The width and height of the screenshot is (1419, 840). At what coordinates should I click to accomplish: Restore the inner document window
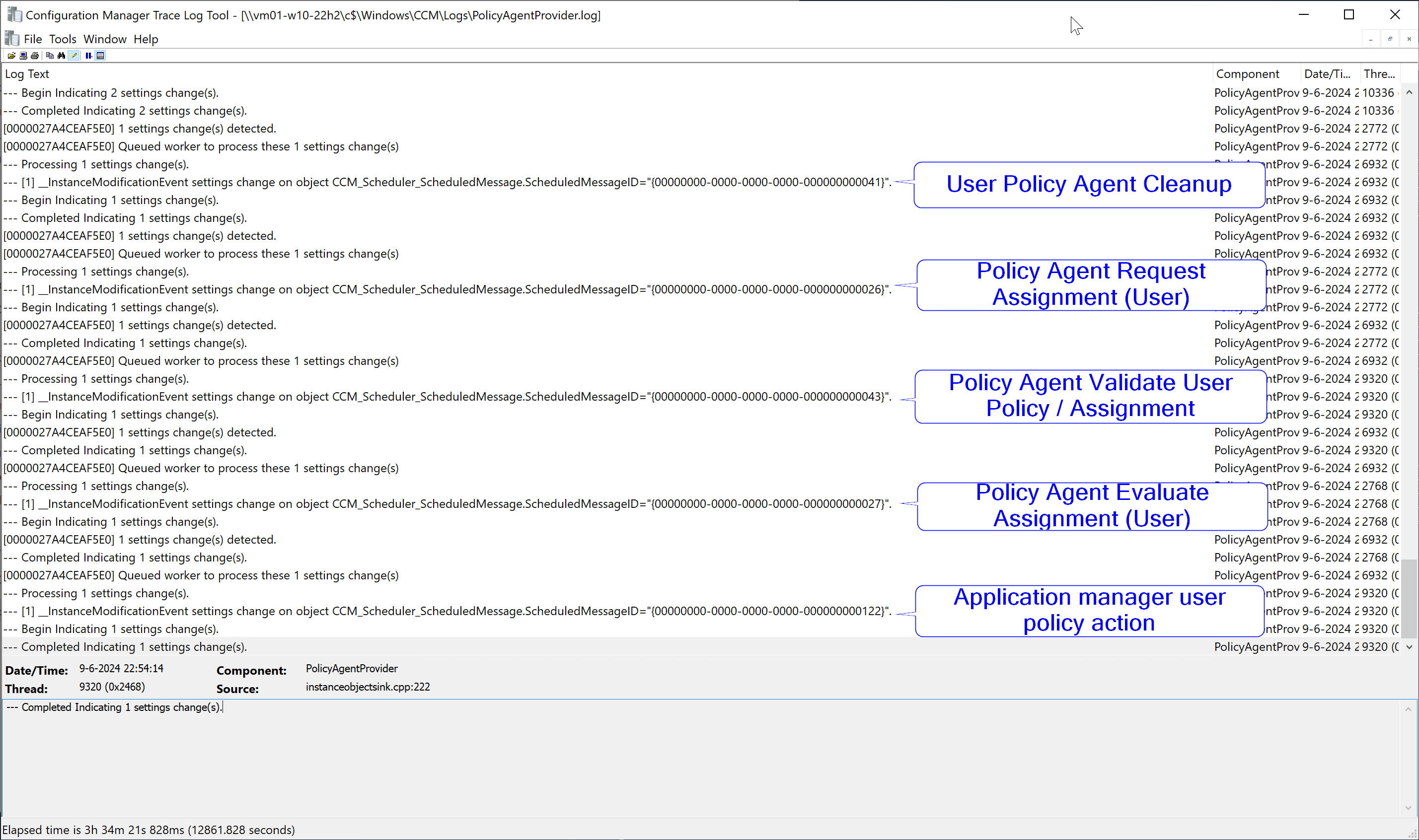pyautogui.click(x=1390, y=39)
